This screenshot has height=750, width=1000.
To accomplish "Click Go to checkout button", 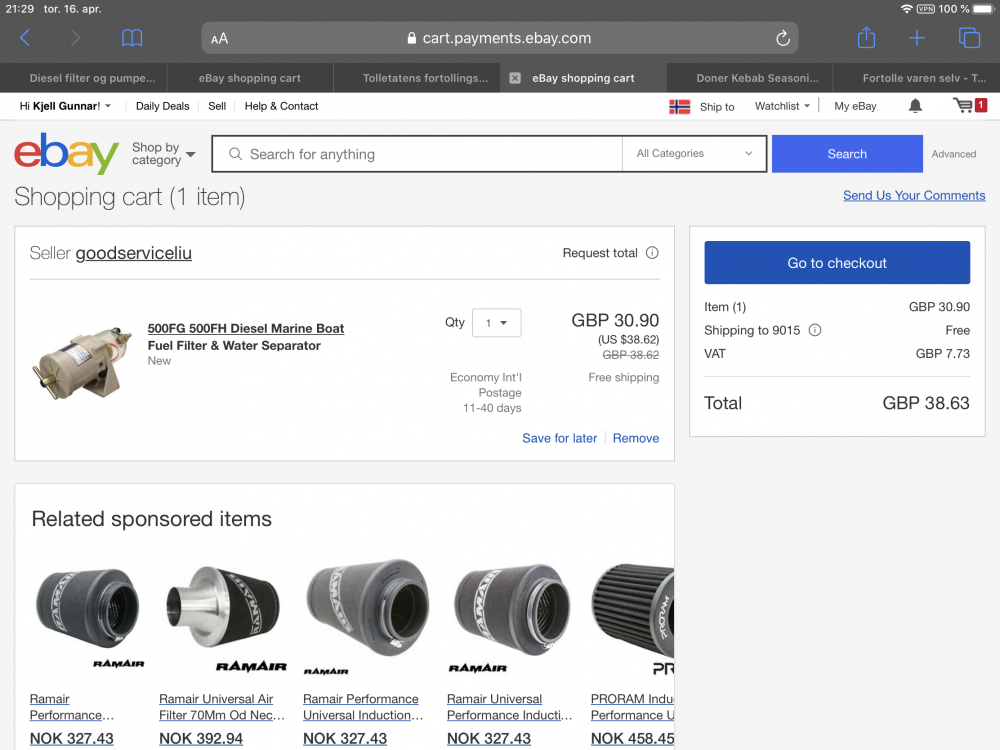I will point(837,263).
